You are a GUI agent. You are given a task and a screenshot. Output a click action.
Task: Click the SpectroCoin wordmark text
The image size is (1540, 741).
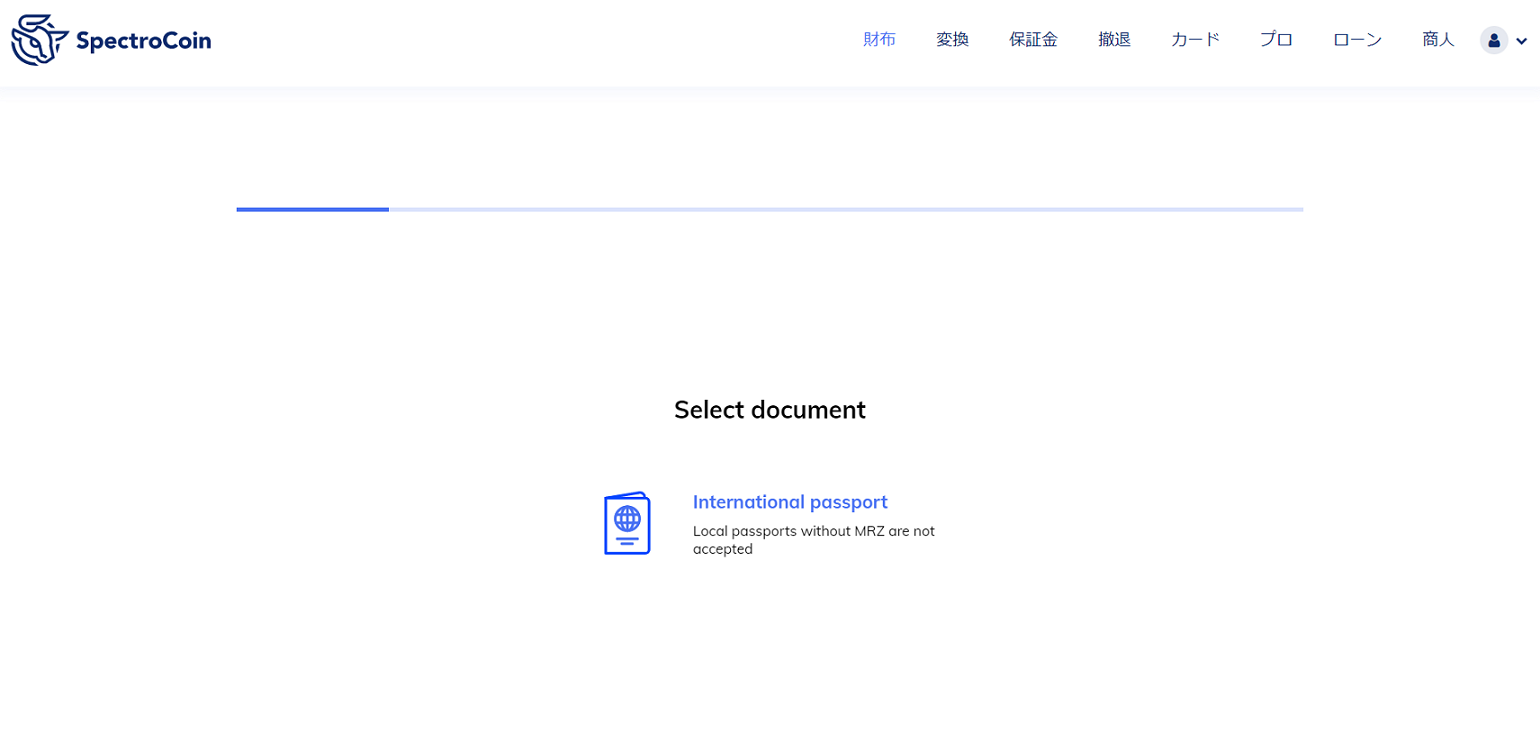pyautogui.click(x=143, y=41)
